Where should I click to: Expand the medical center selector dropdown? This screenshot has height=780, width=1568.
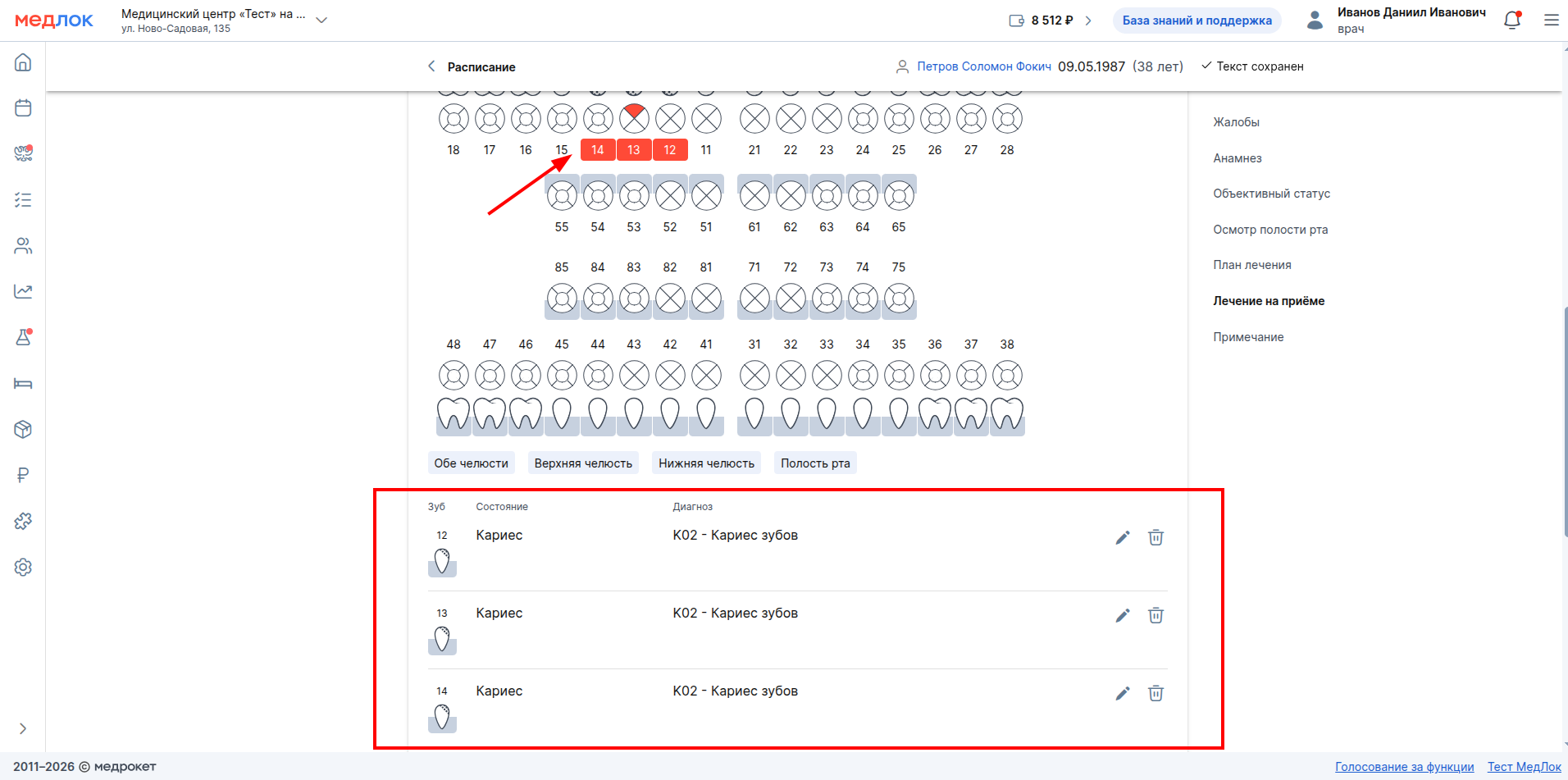(321, 21)
